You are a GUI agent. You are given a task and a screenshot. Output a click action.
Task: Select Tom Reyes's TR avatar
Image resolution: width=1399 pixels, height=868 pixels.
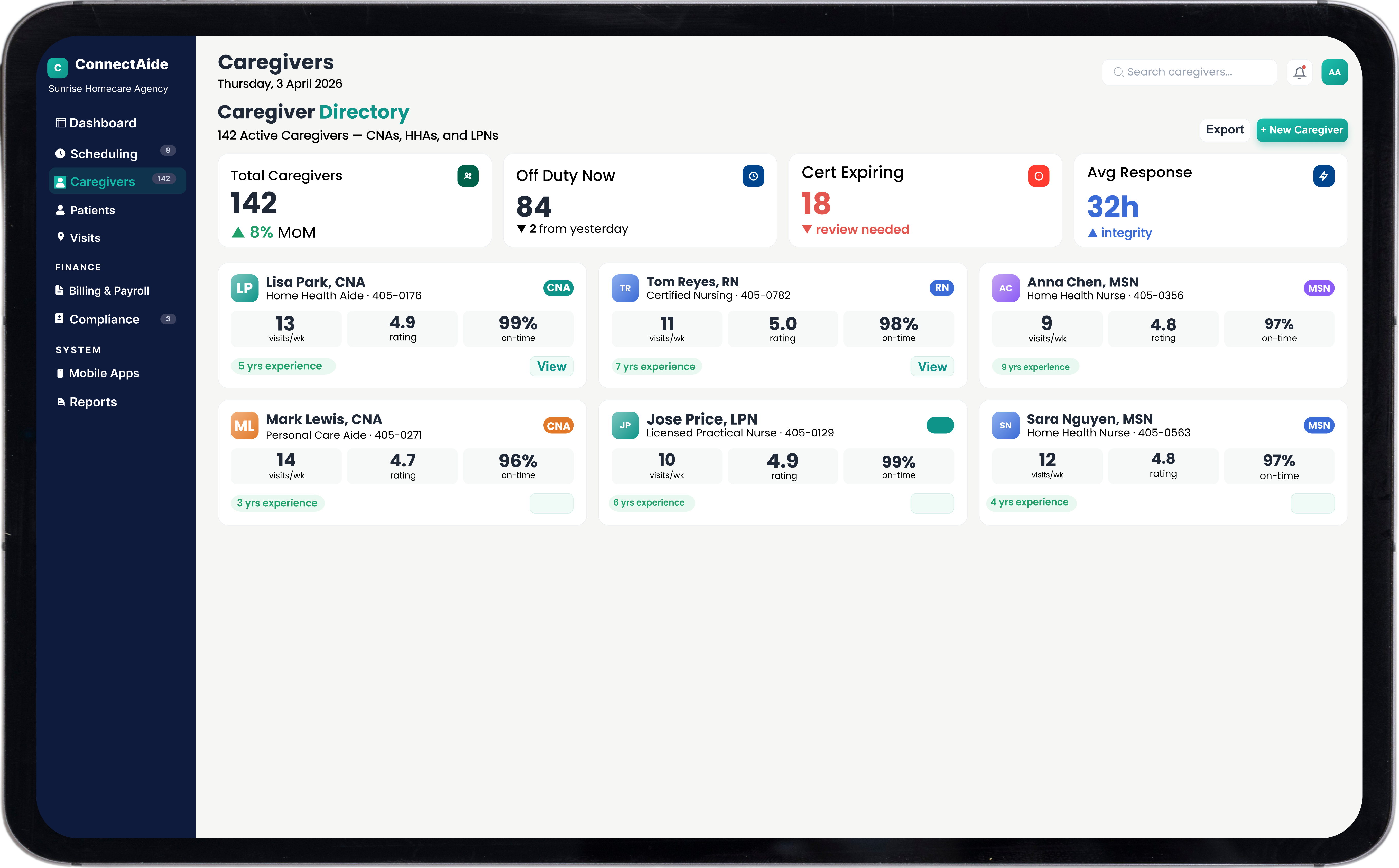(625, 288)
